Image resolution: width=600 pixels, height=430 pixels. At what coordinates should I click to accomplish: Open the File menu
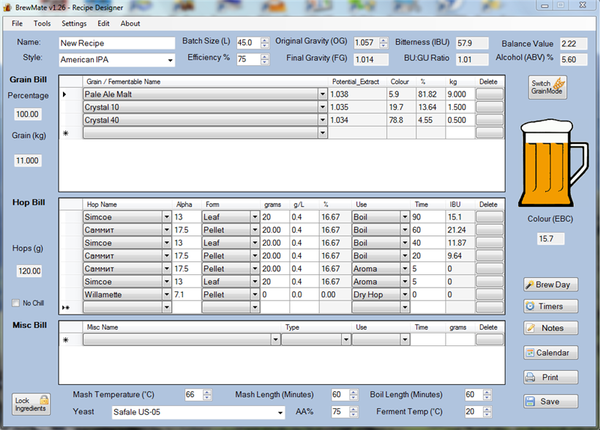(x=17, y=22)
